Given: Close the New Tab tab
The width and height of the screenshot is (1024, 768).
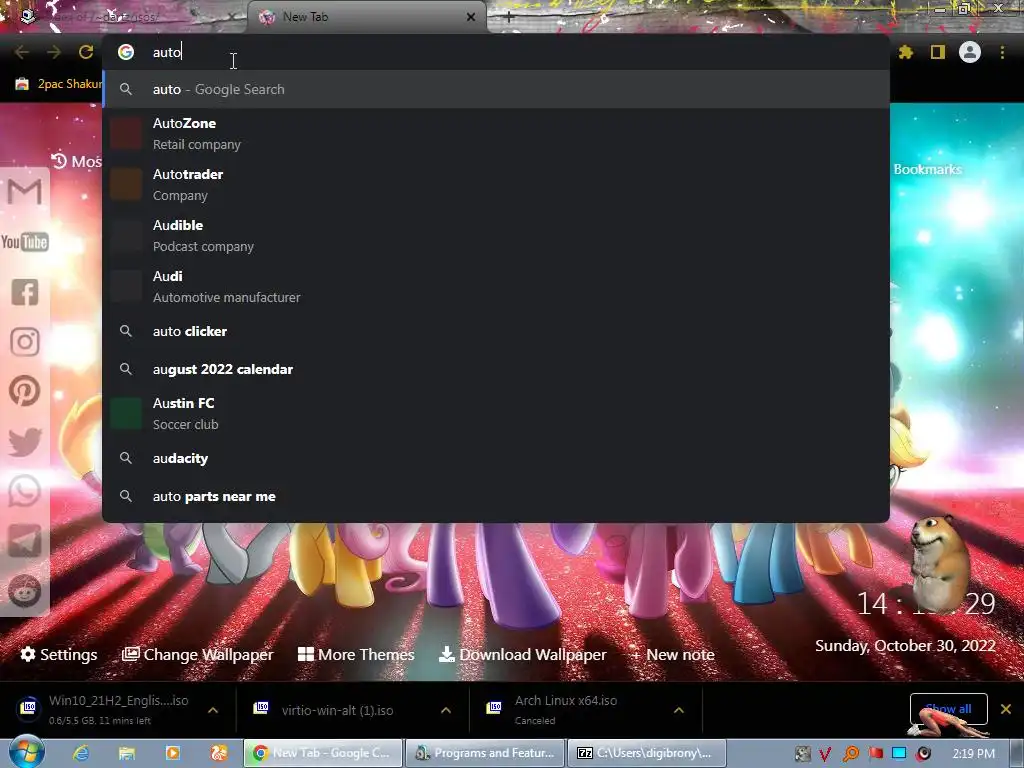Looking at the screenshot, I should pos(471,17).
